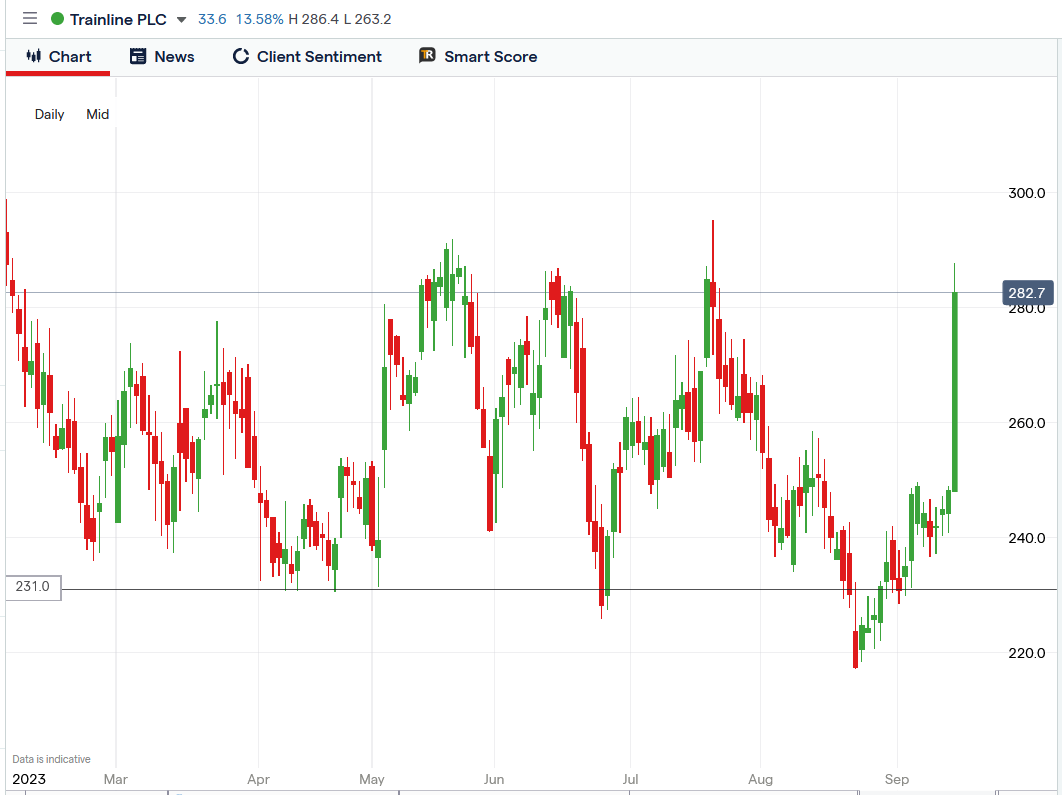
Task: Change the Daily timeframe setting
Action: click(49, 114)
